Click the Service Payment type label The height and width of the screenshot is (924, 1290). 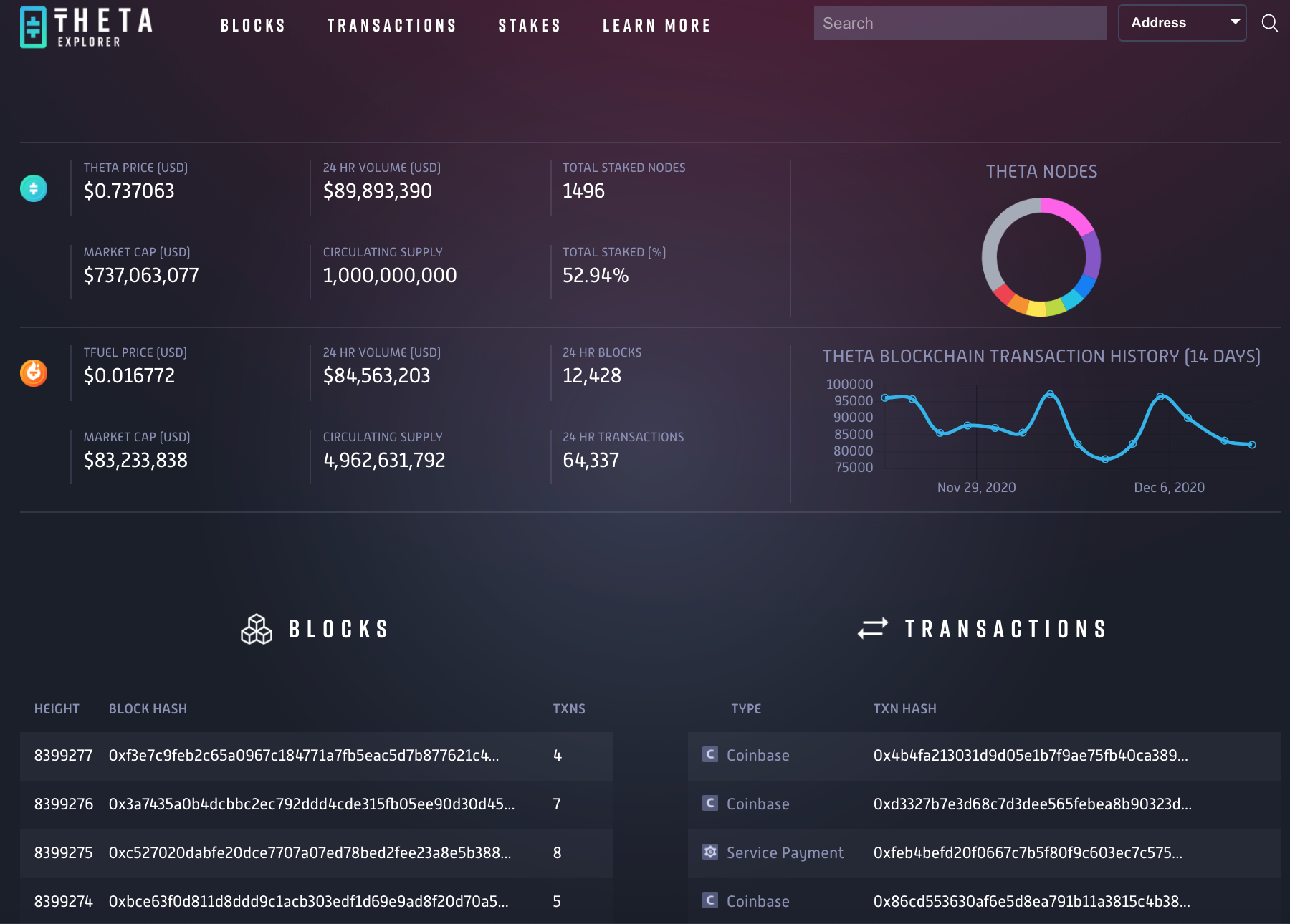pos(785,853)
